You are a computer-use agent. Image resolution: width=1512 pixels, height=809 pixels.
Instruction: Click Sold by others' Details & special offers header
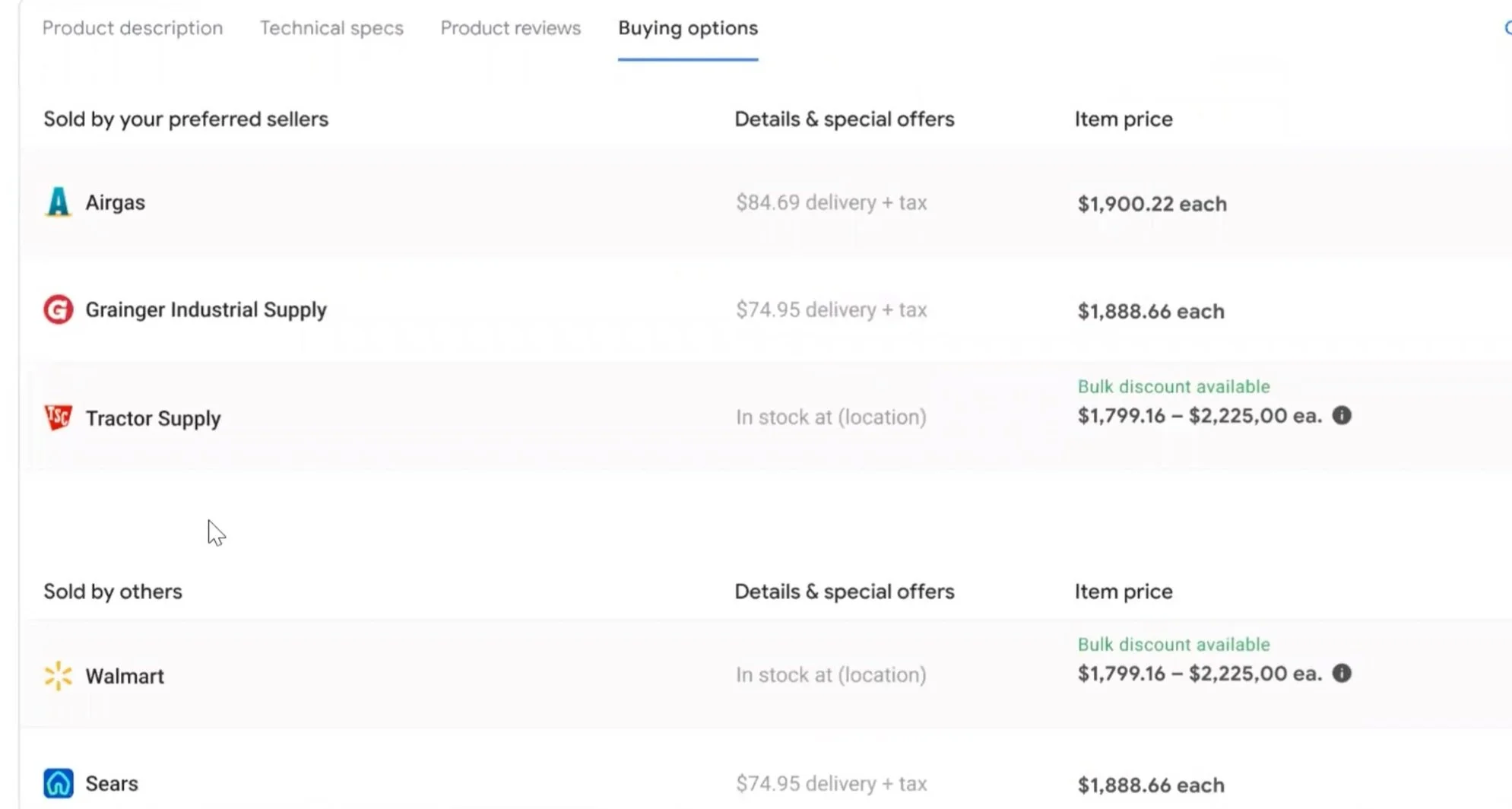844,592
